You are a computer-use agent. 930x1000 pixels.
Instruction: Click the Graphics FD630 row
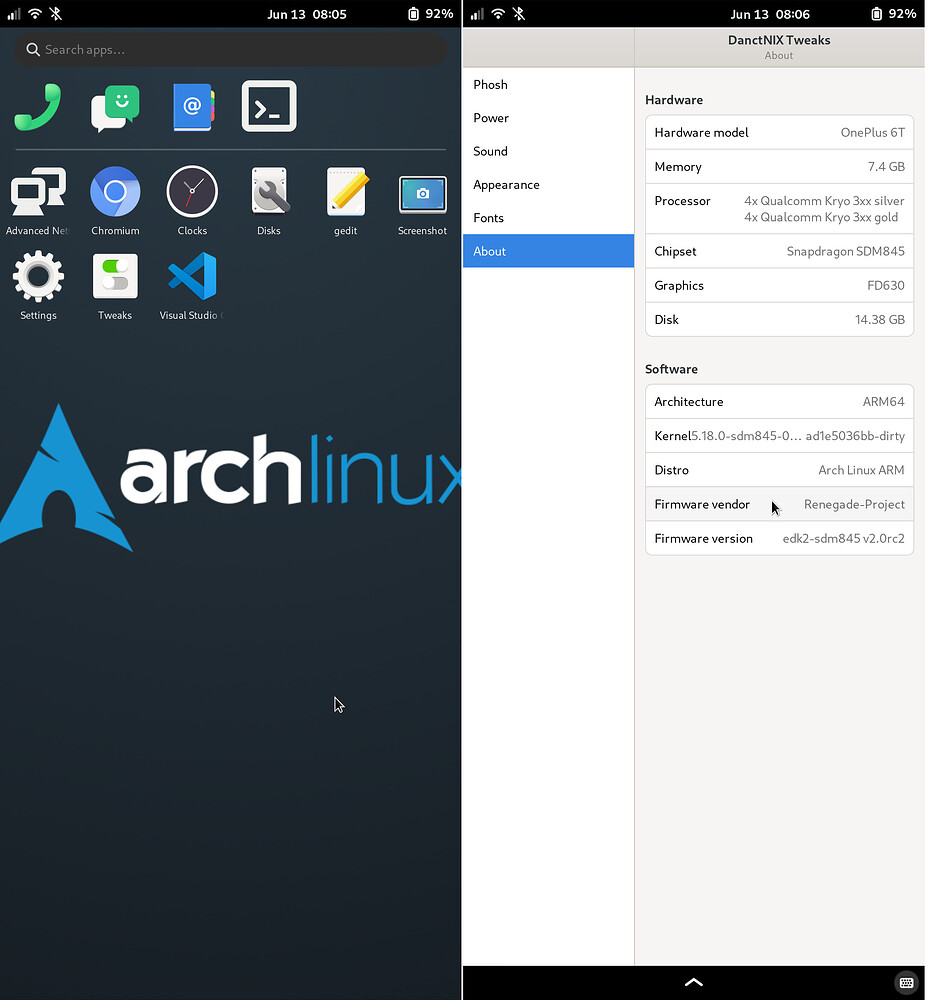point(779,285)
